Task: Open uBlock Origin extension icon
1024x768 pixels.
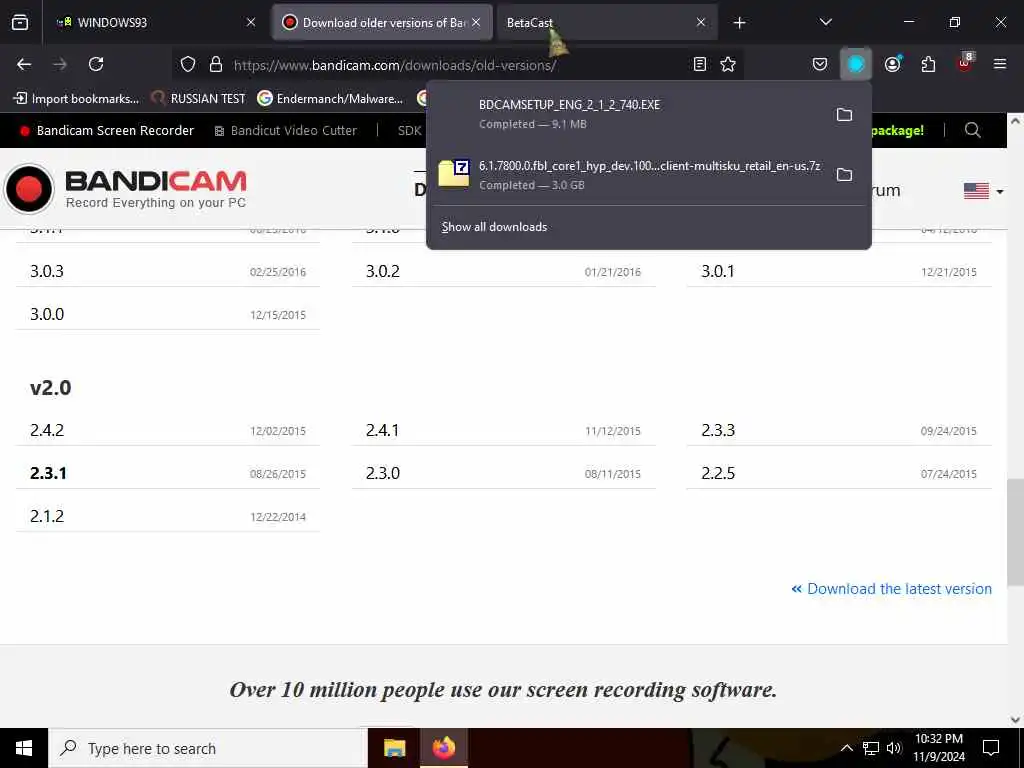Action: (965, 63)
